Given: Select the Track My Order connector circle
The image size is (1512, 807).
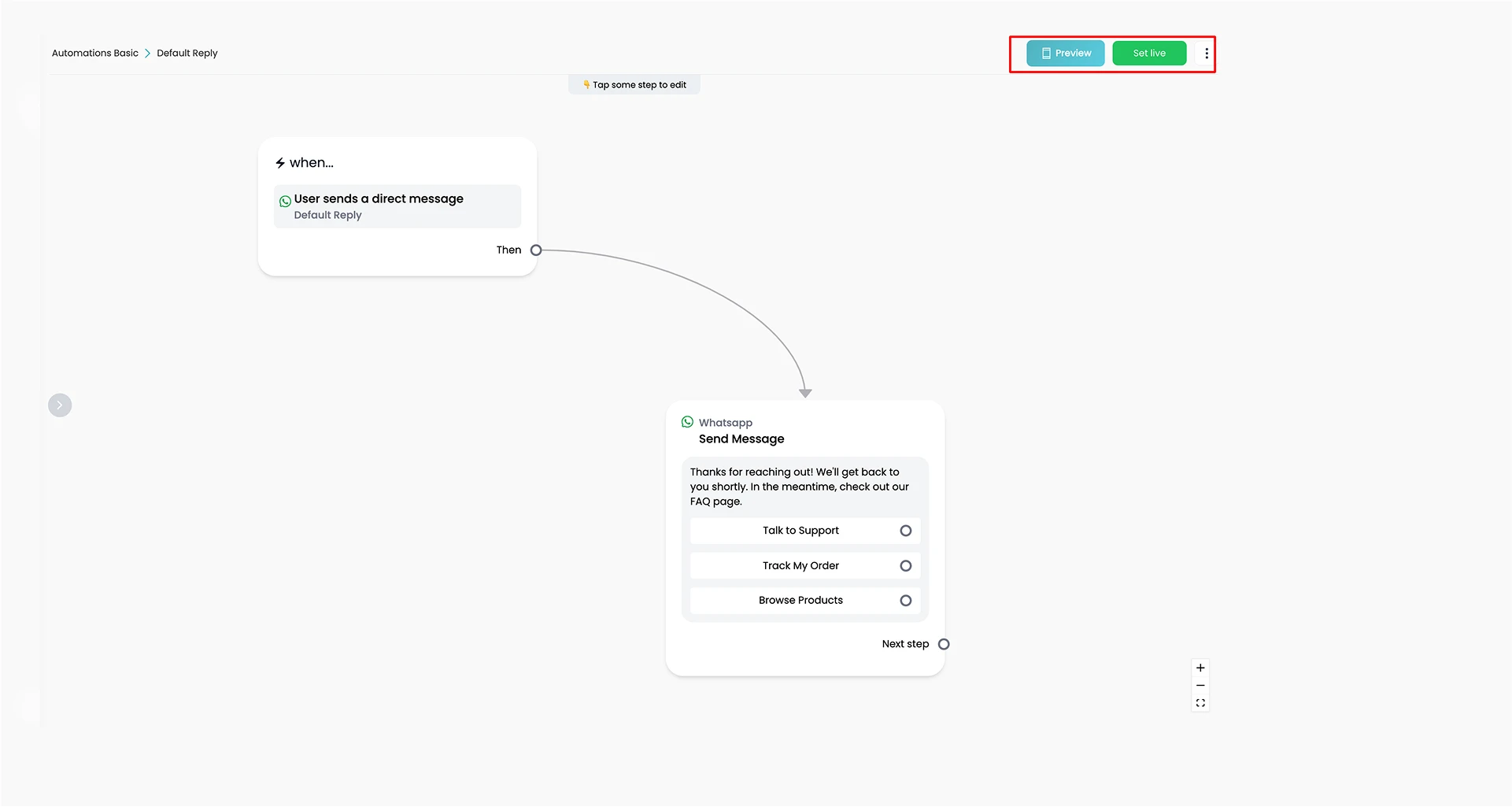Looking at the screenshot, I should pyautogui.click(x=906, y=566).
